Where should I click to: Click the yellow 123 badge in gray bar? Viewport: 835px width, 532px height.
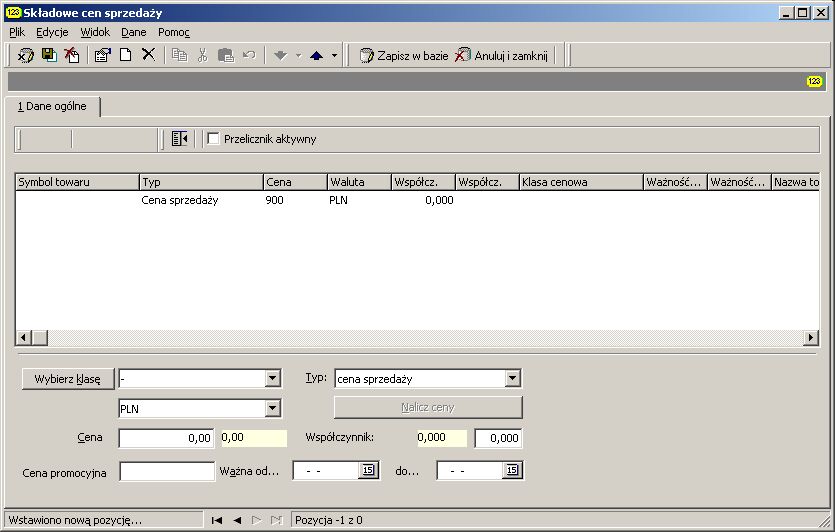pyautogui.click(x=814, y=81)
